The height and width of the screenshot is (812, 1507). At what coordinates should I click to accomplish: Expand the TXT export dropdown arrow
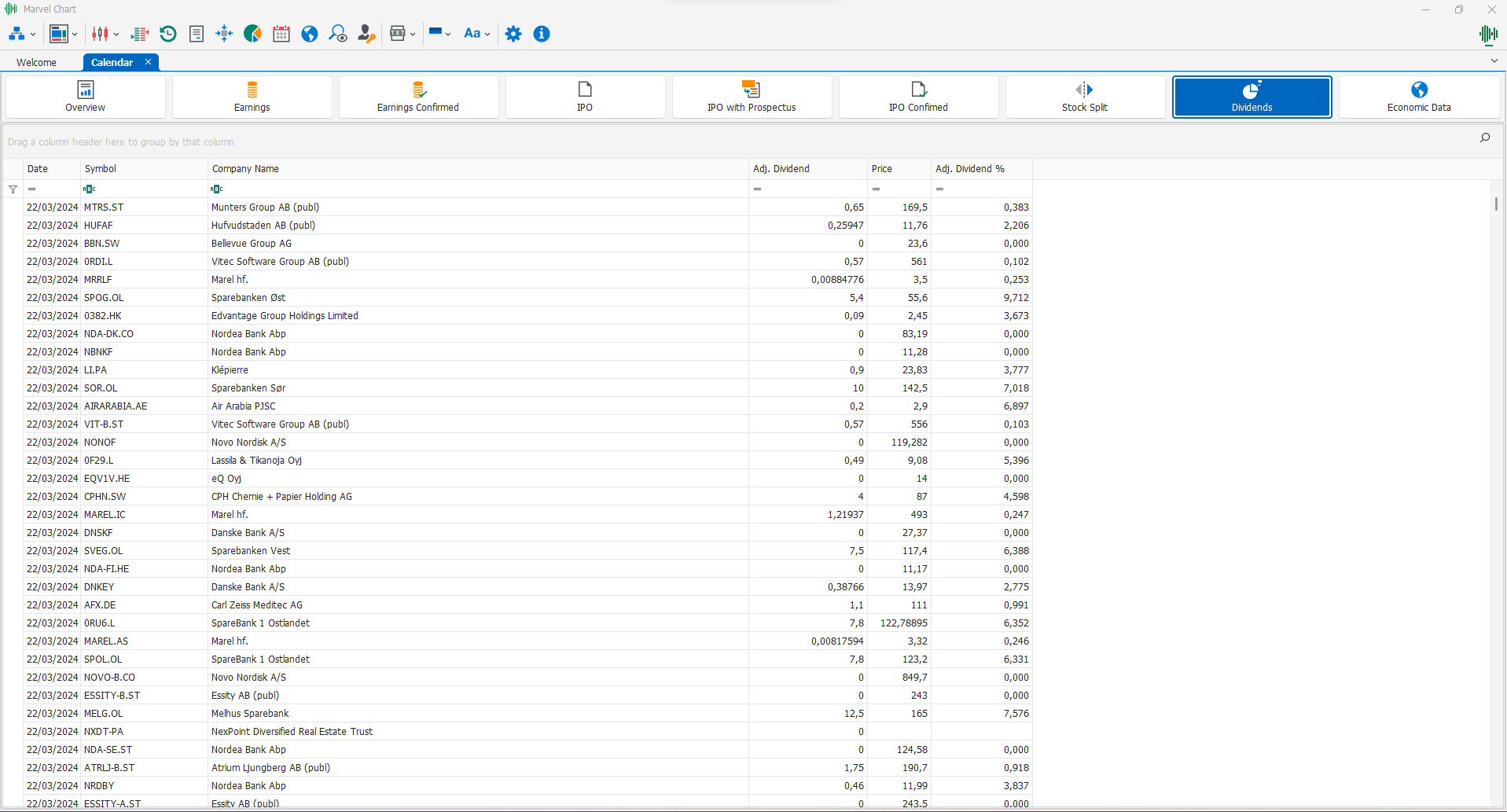[x=413, y=35]
